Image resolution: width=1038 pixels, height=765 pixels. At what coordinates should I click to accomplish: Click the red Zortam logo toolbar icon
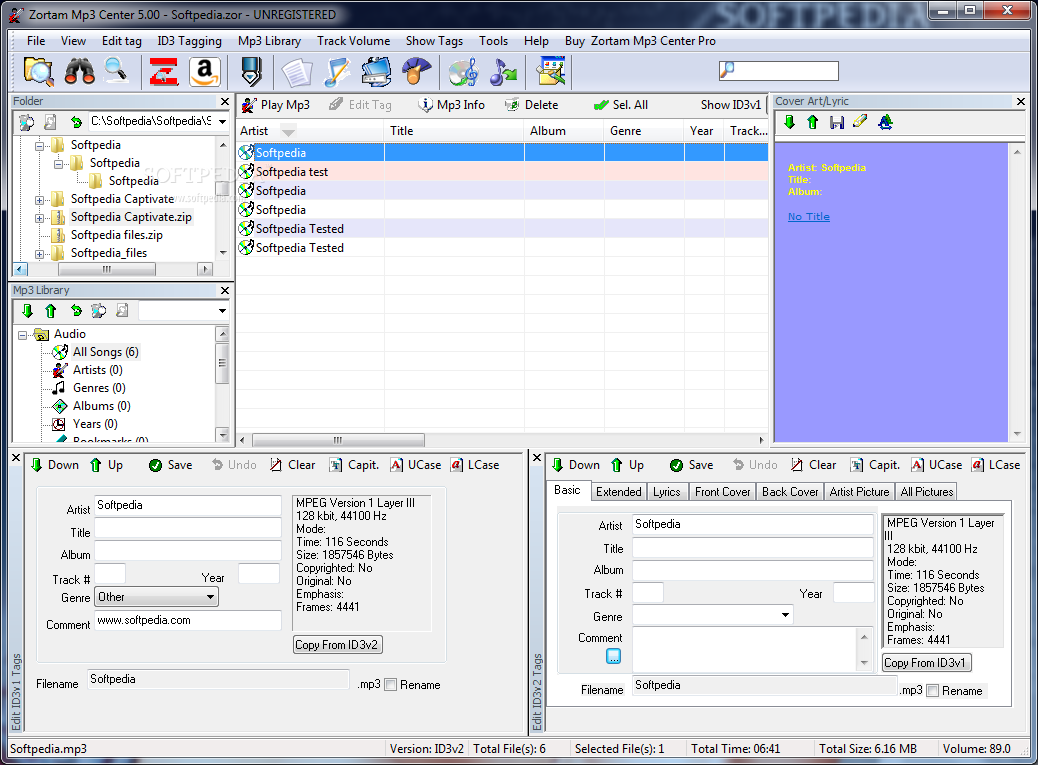coord(163,71)
